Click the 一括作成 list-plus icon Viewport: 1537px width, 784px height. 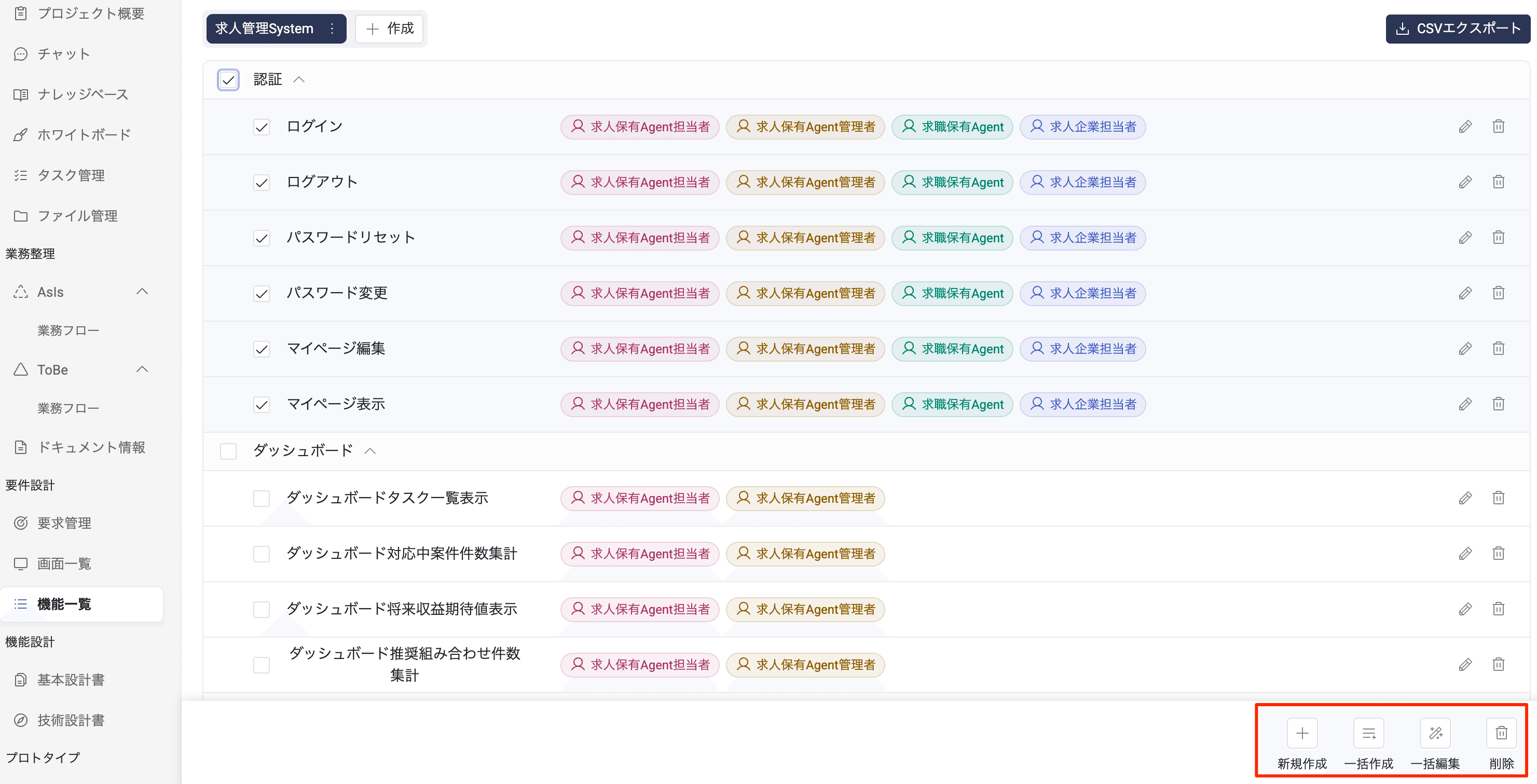(1369, 733)
